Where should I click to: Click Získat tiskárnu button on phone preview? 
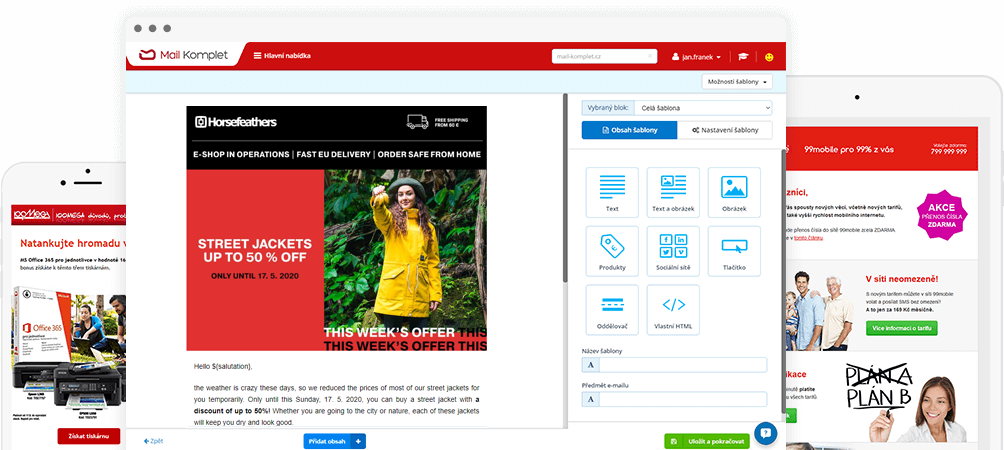pyautogui.click(x=88, y=437)
